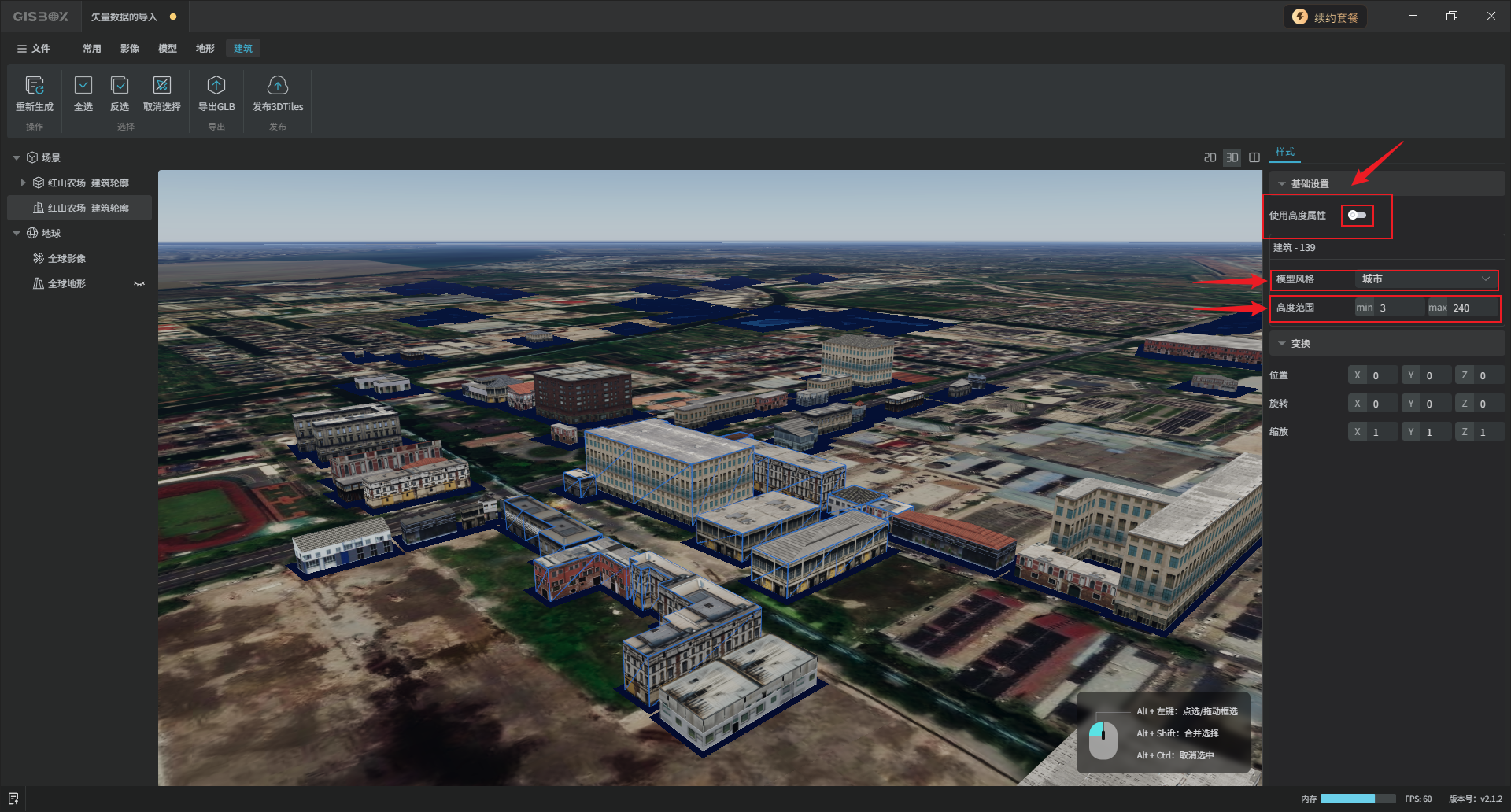The image size is (1511, 812).
Task: Click the 续约套餐 button
Action: 1326,17
